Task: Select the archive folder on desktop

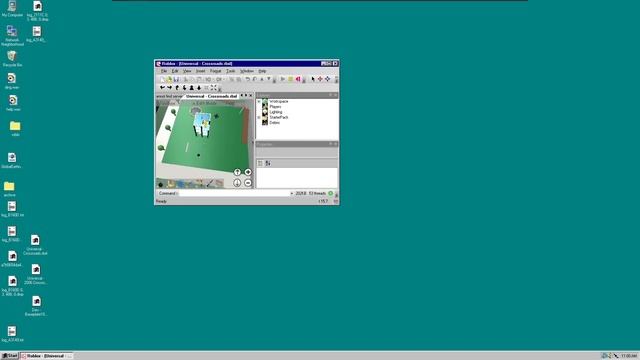Action: pyautogui.click(x=9, y=189)
